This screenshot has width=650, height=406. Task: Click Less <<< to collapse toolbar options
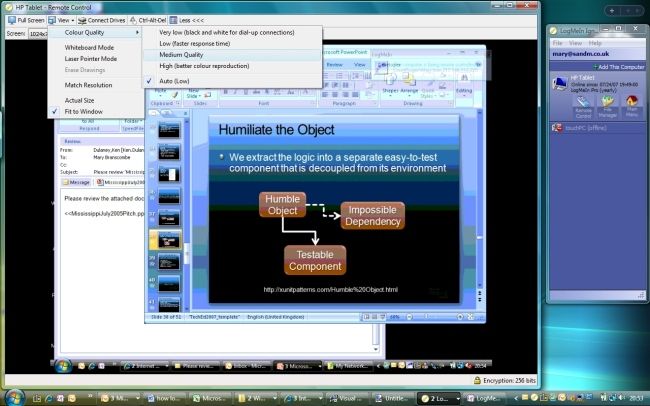(x=187, y=20)
